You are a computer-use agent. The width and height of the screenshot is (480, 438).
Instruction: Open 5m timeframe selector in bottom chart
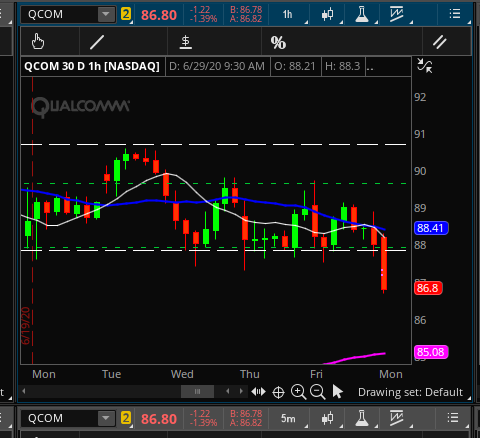pos(288,418)
